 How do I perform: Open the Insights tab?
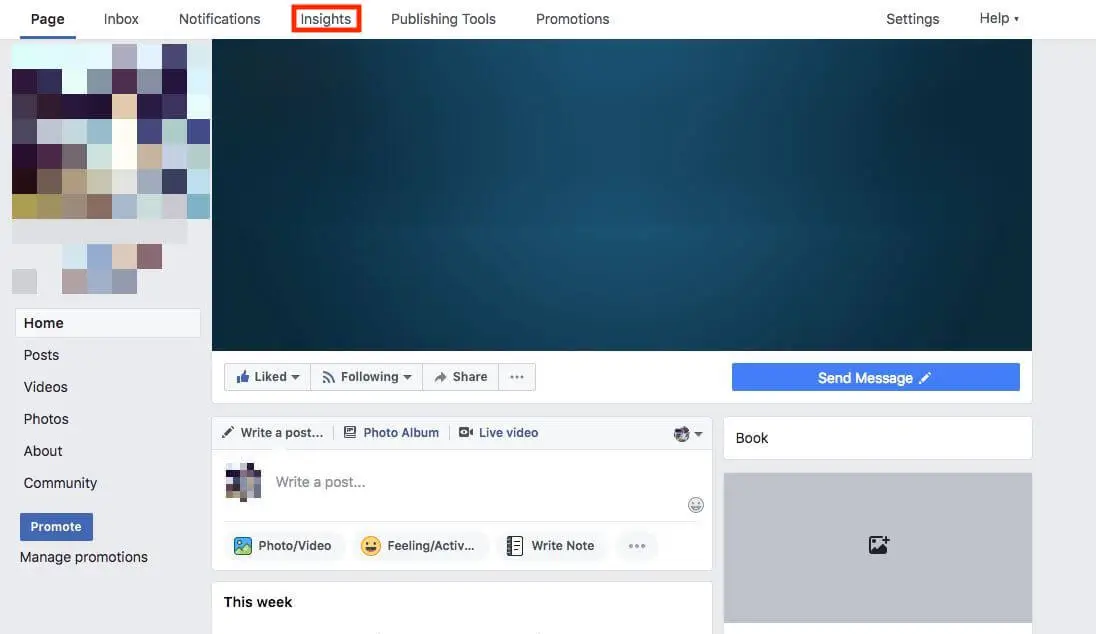click(326, 19)
